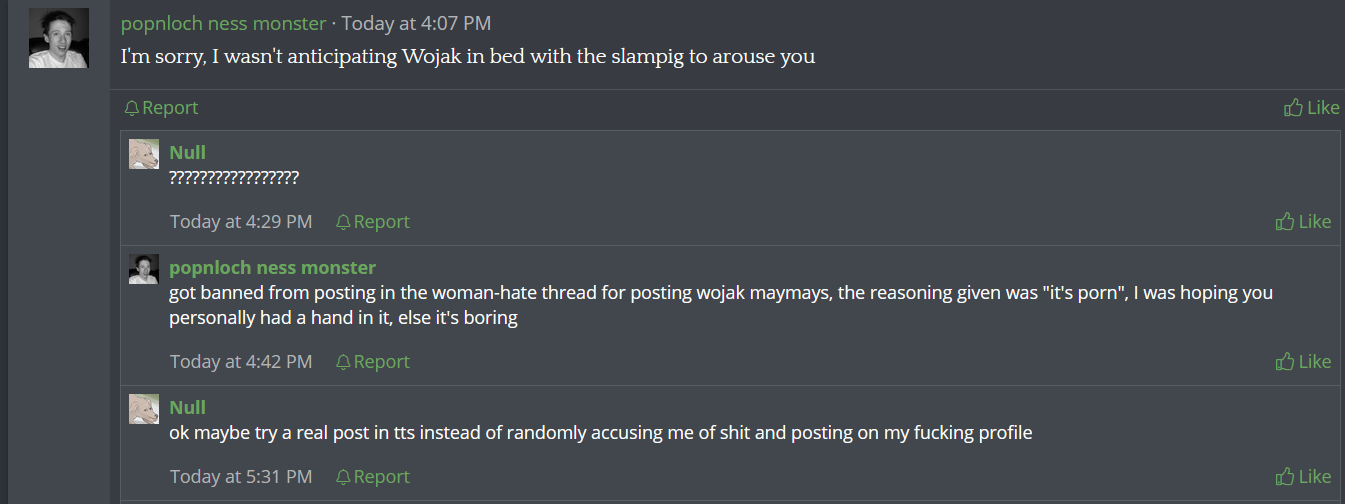Viewport: 1345px width, 504px height.
Task: Click thumbs-up Like on main profile post
Action: coord(1311,108)
